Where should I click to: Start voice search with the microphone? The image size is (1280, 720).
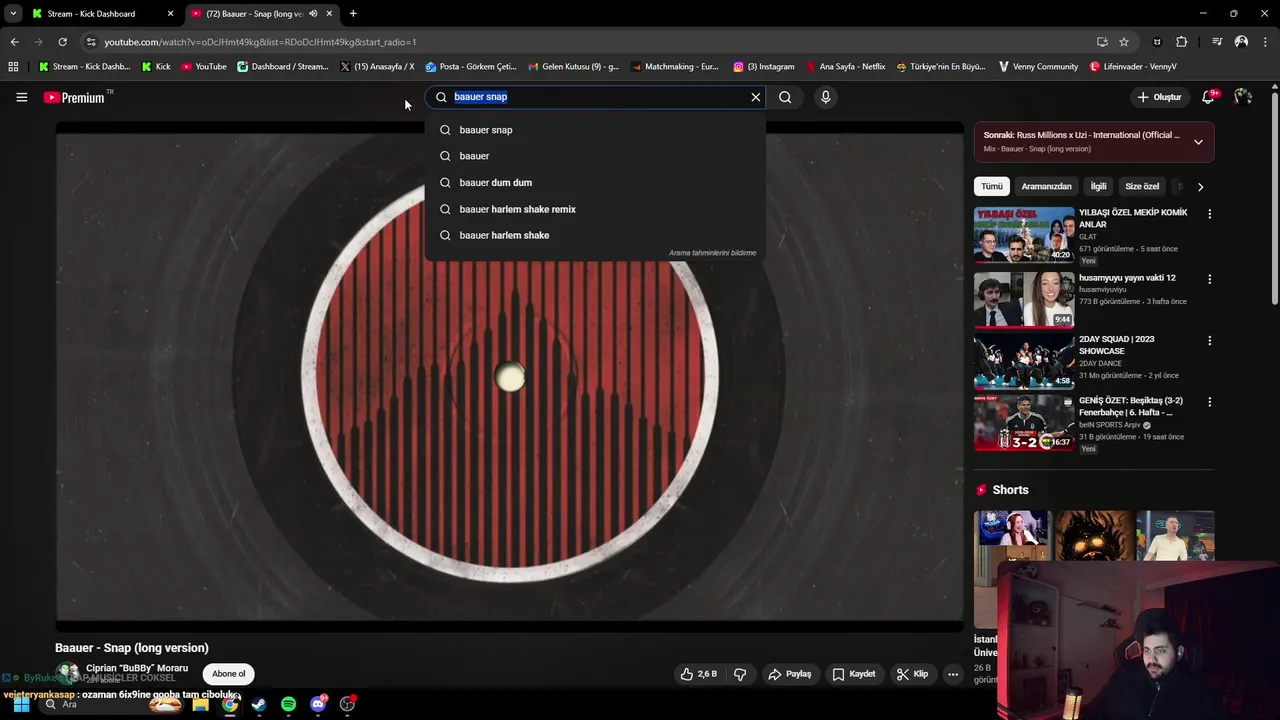(825, 97)
